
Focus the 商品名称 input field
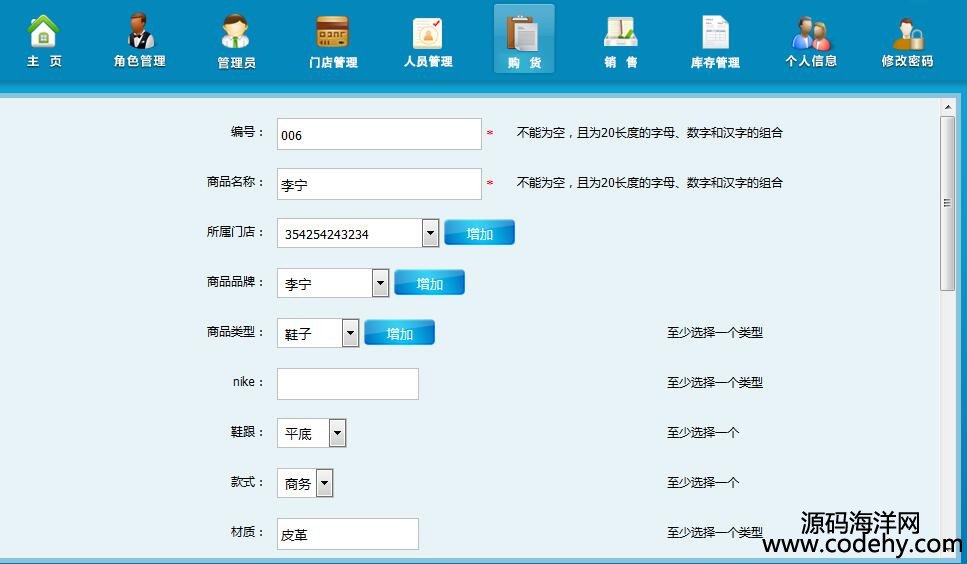[379, 184]
